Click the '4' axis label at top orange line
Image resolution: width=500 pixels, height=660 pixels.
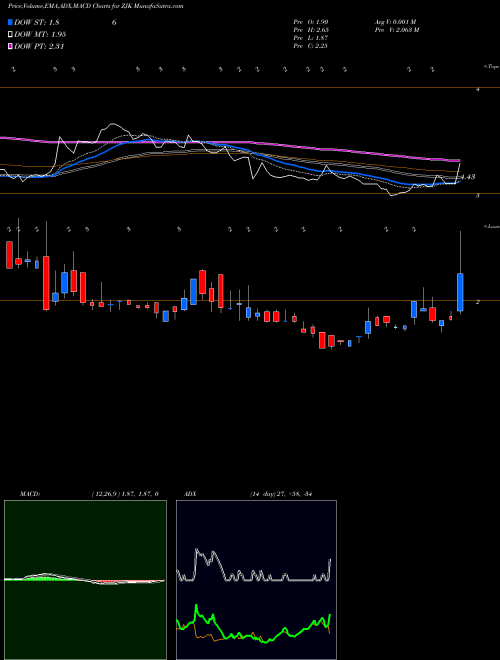click(x=478, y=89)
